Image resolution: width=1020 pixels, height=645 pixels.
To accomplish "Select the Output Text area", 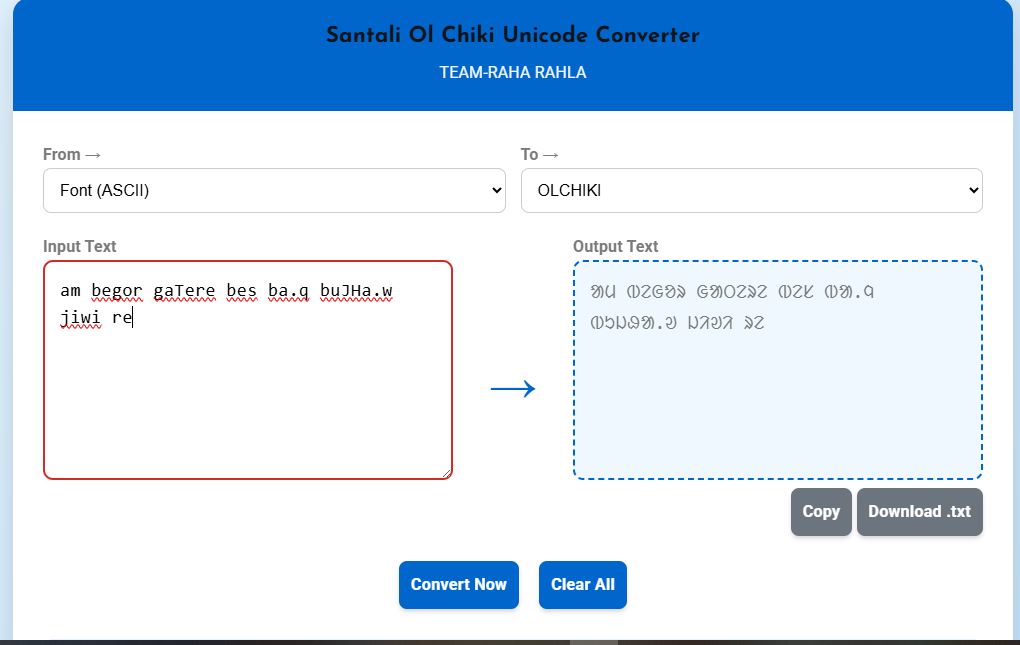I will (777, 370).
